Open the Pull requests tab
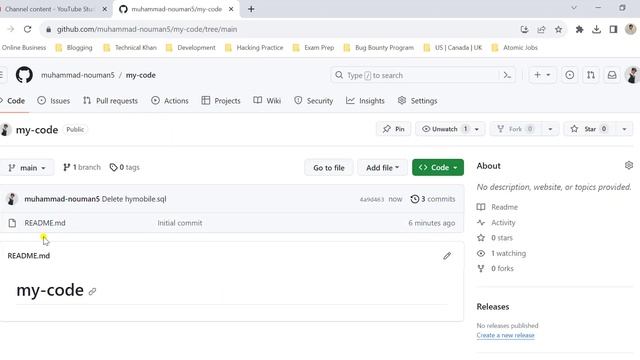The image size is (640, 360). 110,100
